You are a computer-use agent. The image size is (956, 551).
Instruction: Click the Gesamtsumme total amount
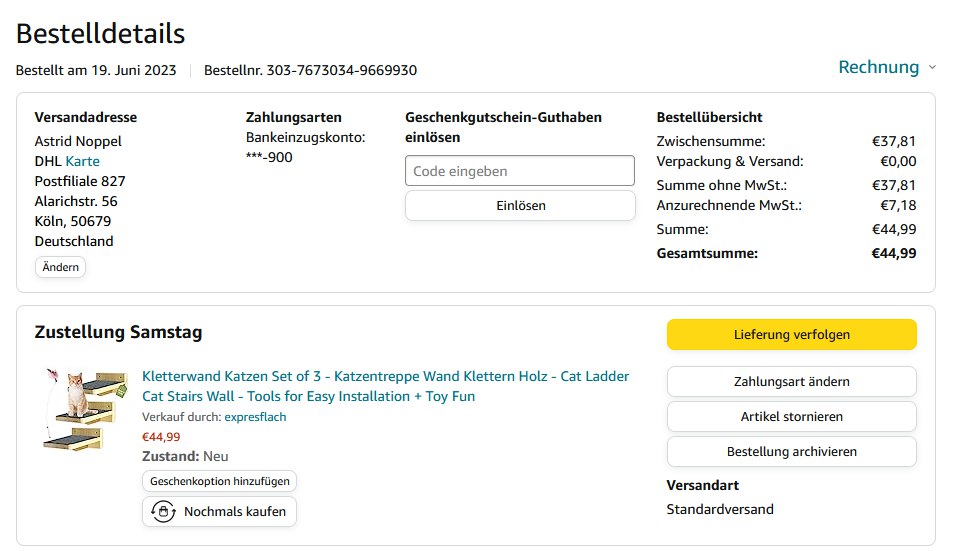pyautogui.click(x=893, y=253)
